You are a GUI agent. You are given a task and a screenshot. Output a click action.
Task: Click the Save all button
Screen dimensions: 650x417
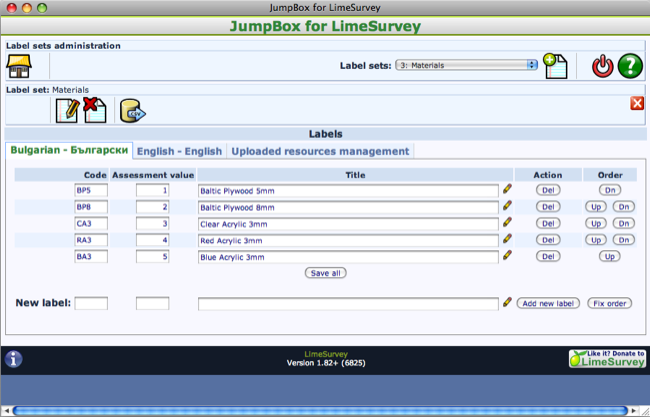tap(325, 273)
